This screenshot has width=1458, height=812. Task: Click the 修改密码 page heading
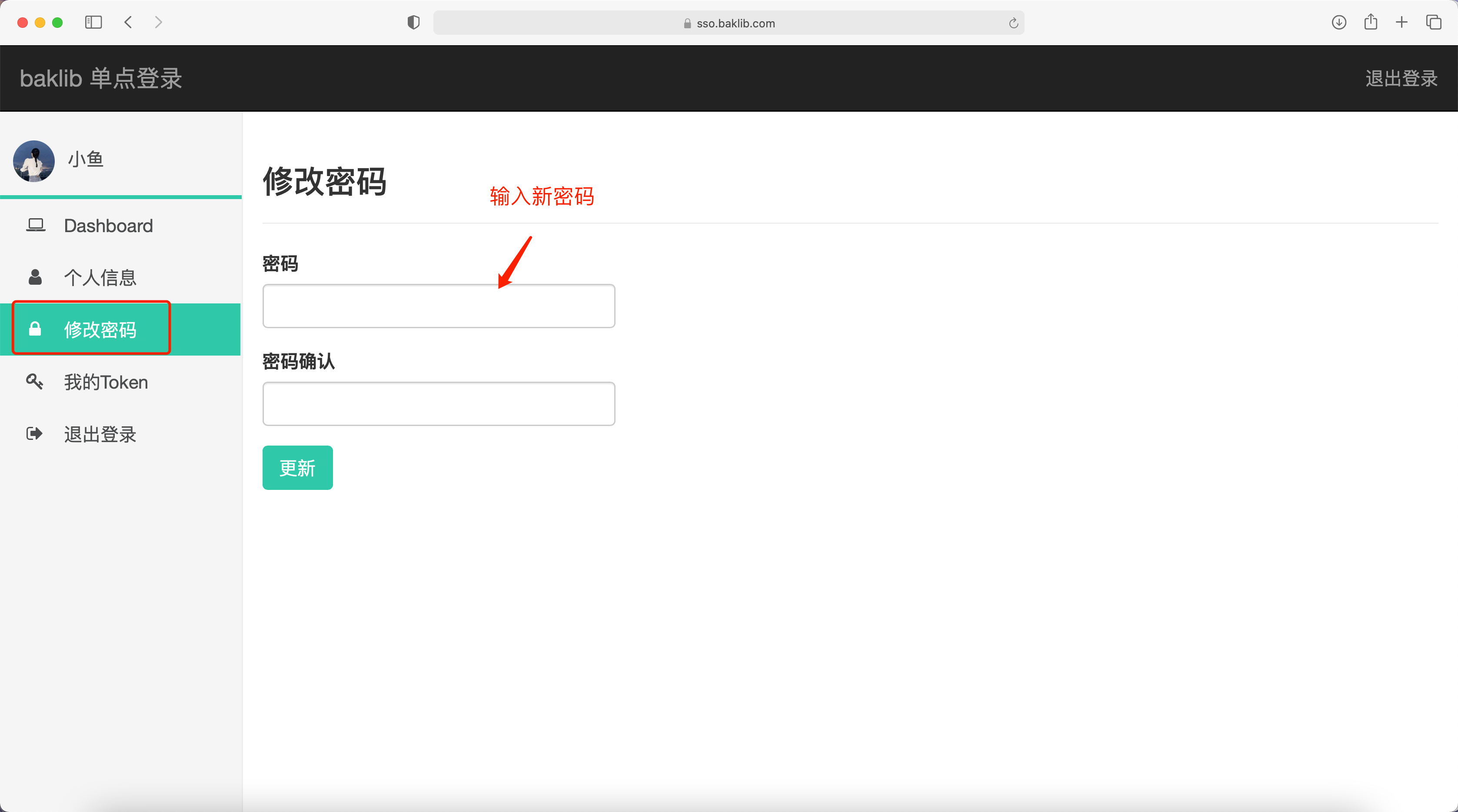pyautogui.click(x=325, y=181)
